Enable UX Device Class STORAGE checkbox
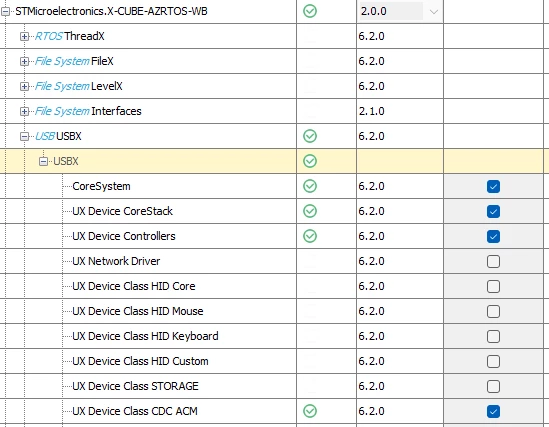This screenshot has width=549, height=427. [493, 387]
